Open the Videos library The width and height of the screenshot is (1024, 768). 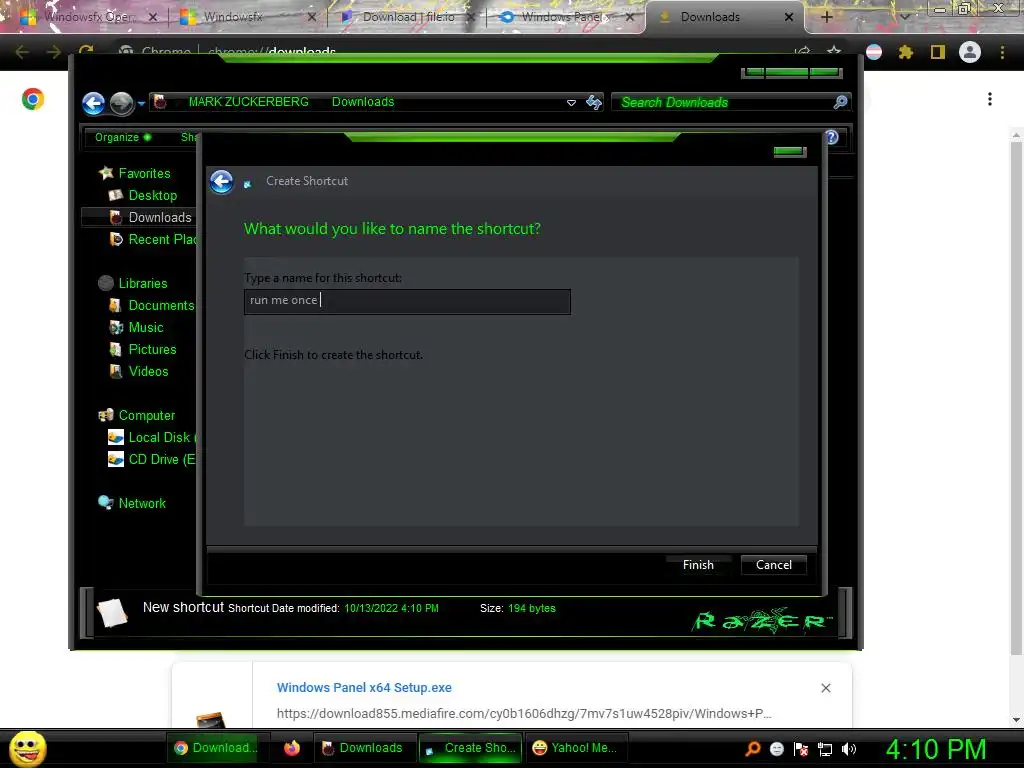(148, 372)
